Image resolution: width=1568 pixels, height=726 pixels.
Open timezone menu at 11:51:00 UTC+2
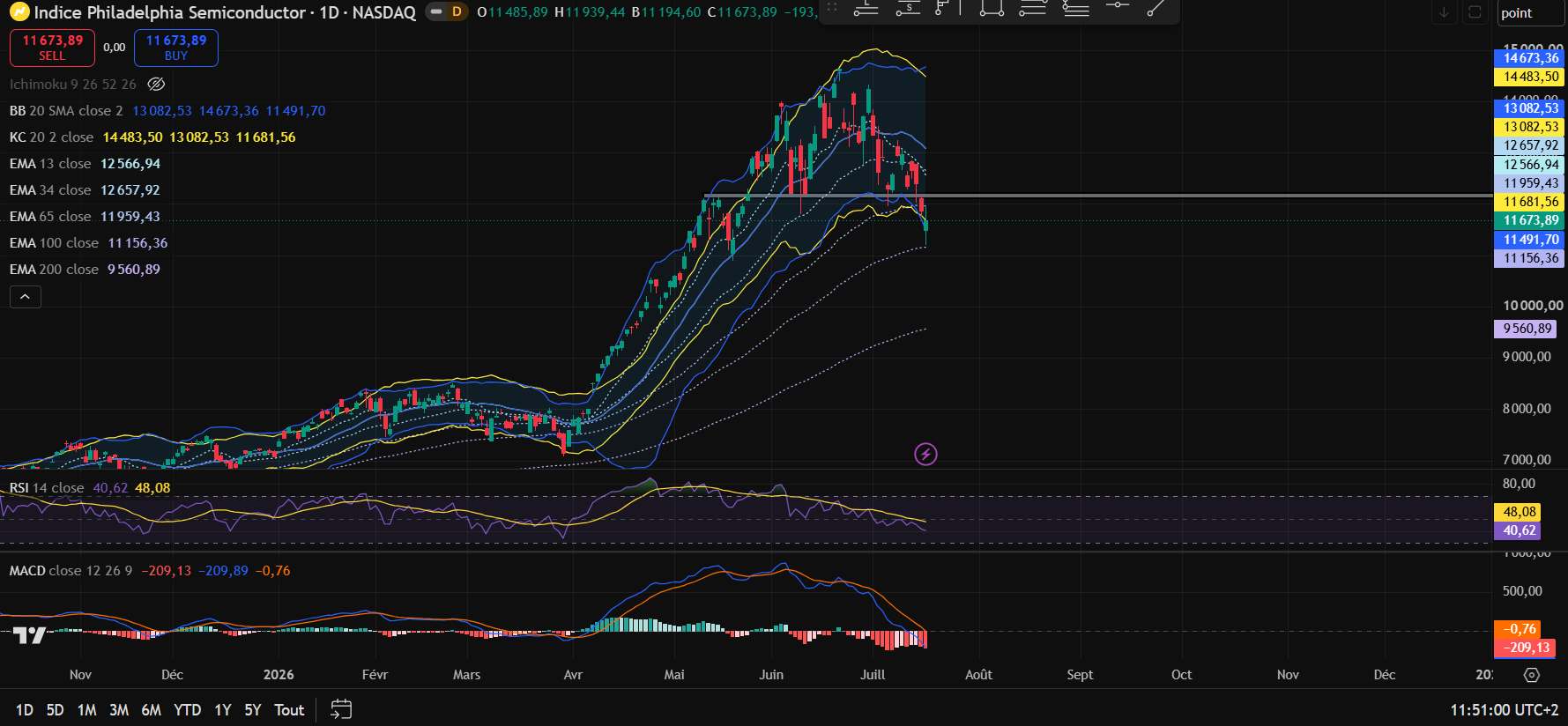coord(1504,710)
